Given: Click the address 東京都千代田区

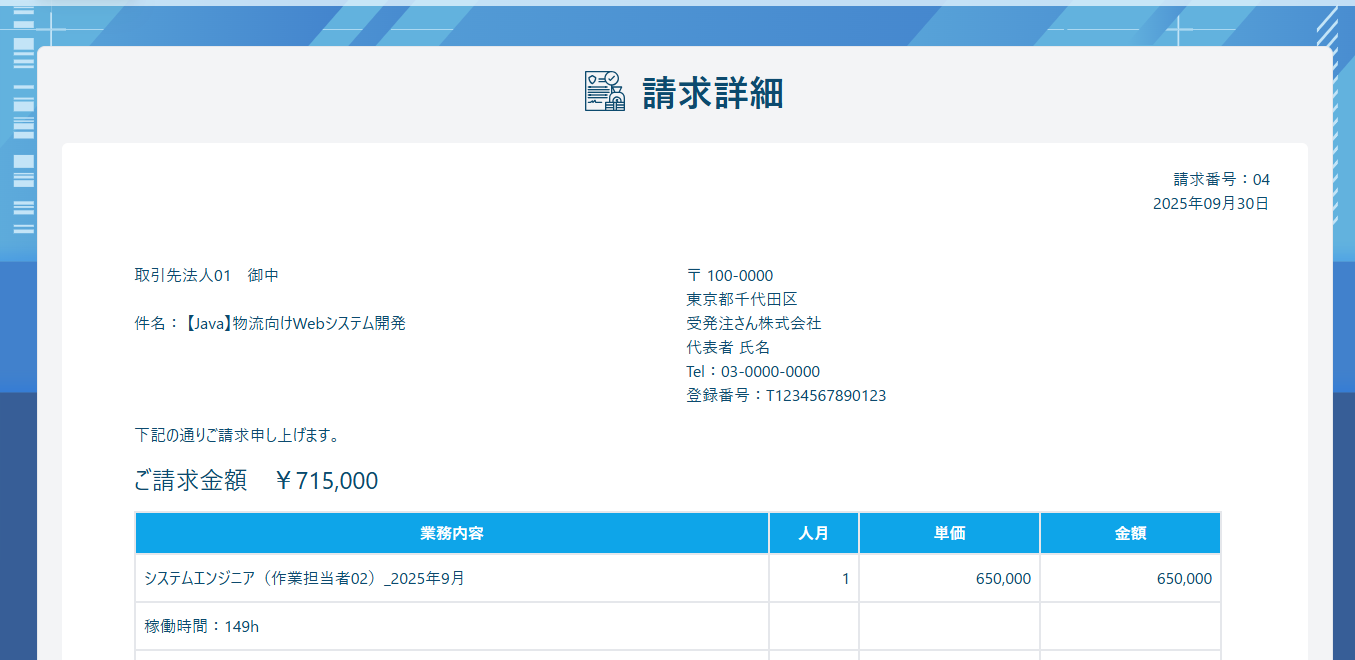Looking at the screenshot, I should [742, 299].
